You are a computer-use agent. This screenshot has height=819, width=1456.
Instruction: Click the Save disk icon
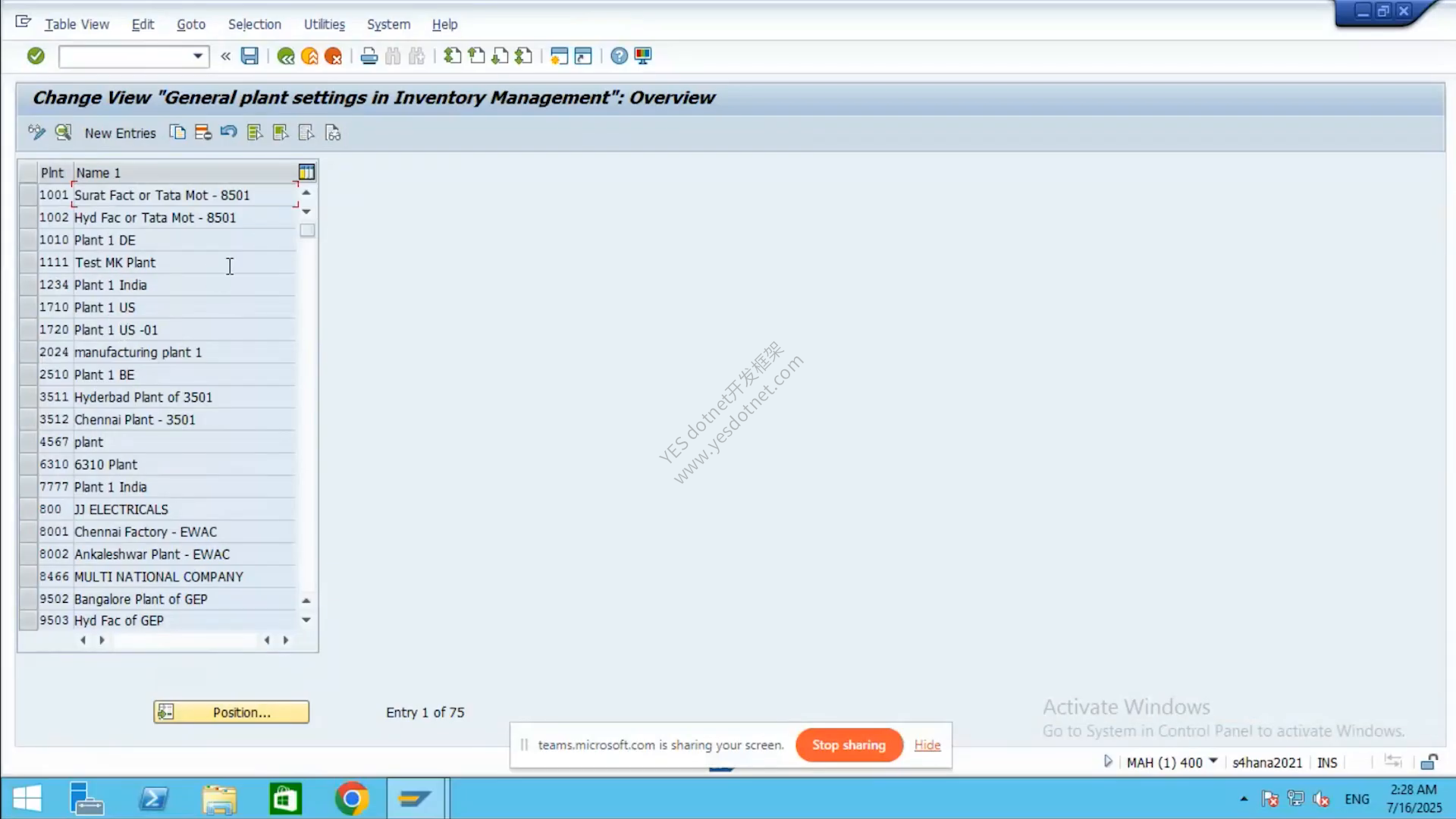coord(249,56)
